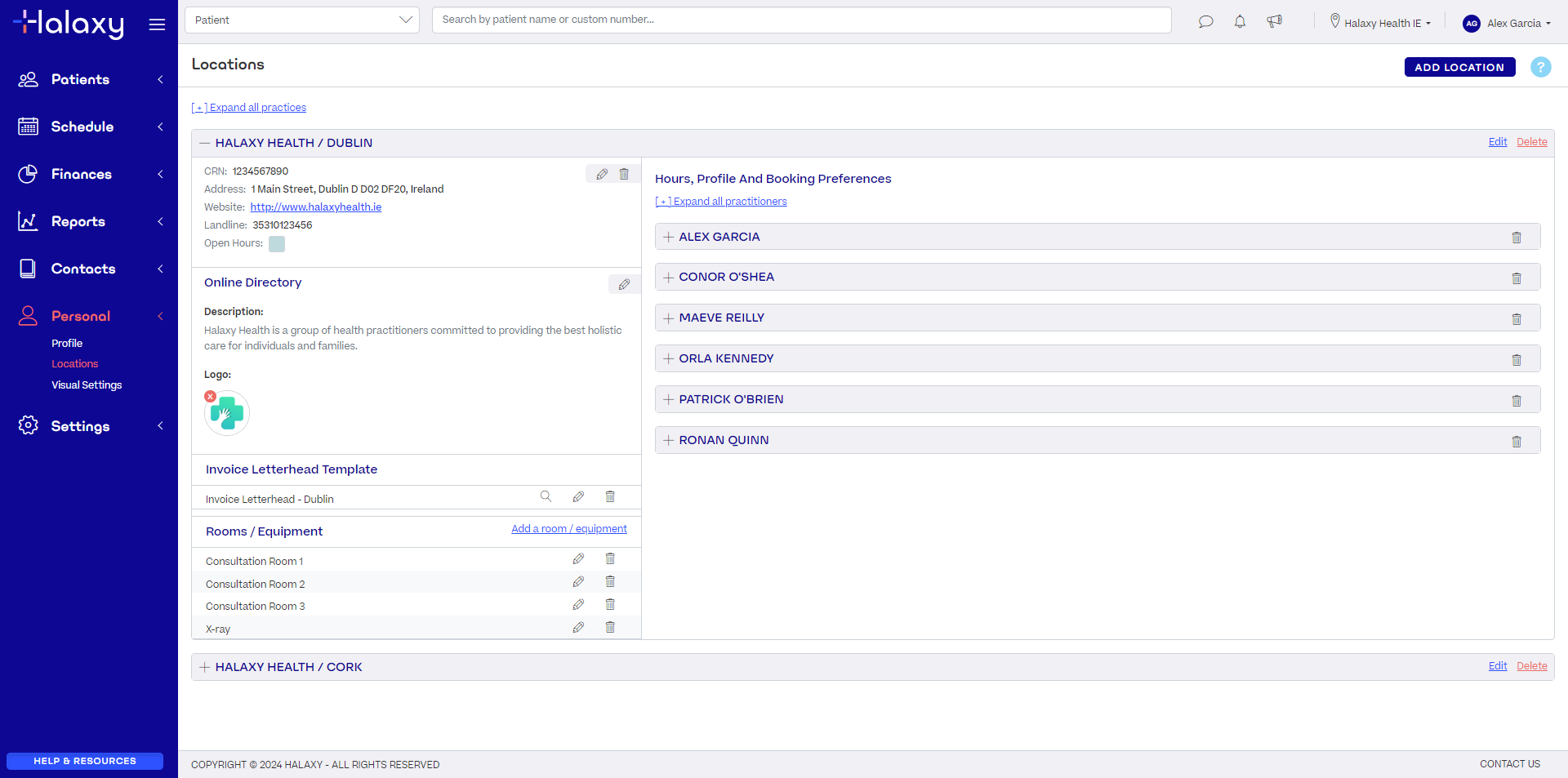Click Edit for Halaxy Health / Cork

[1498, 666]
